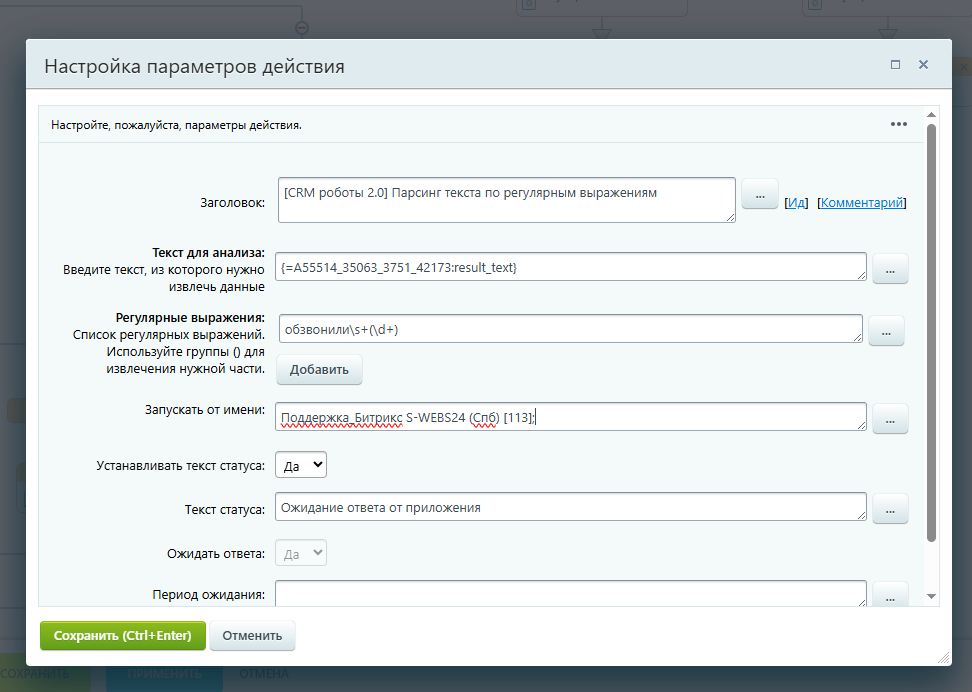Open value picker for Период ожидания field

click(890, 594)
